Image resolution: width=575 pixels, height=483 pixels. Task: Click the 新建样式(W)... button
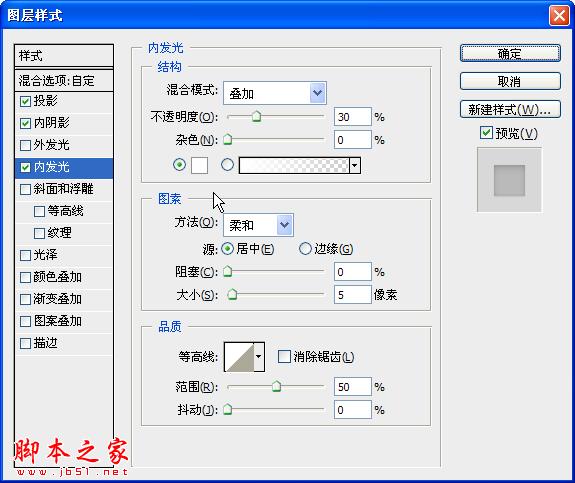tap(510, 109)
